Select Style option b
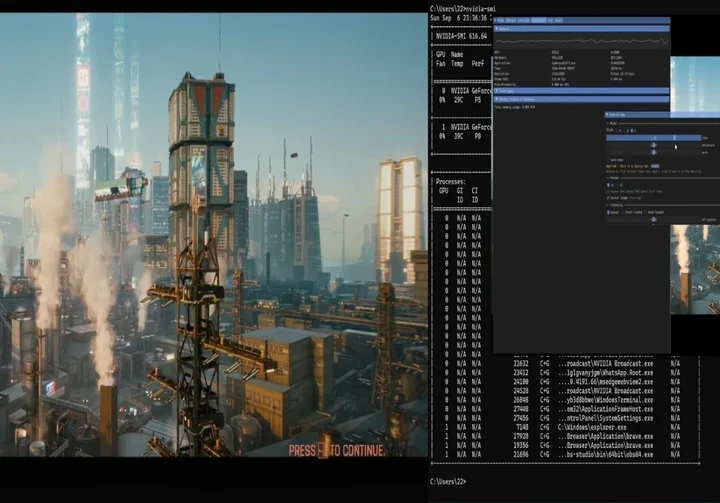 coord(626,130)
